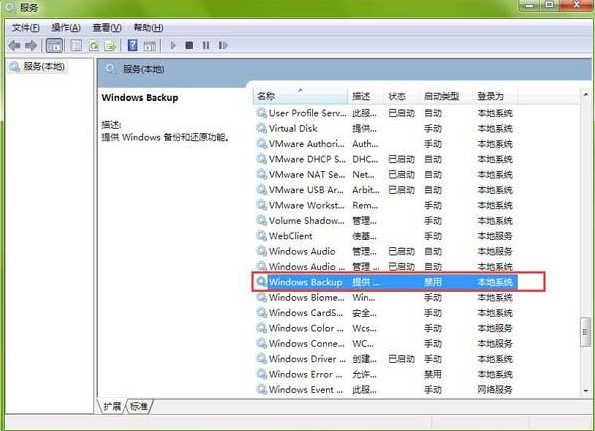The height and width of the screenshot is (431, 595).
Task: Select the Windows Audio service name
Action: point(302,251)
